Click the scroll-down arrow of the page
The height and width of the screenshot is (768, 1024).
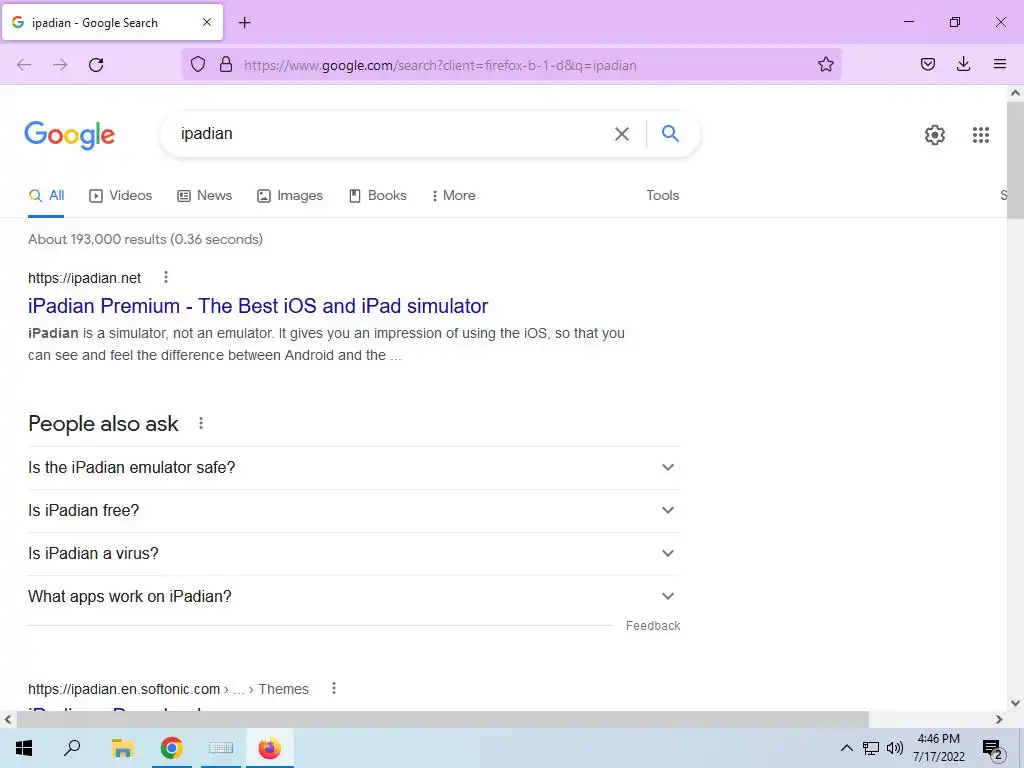click(x=1015, y=703)
